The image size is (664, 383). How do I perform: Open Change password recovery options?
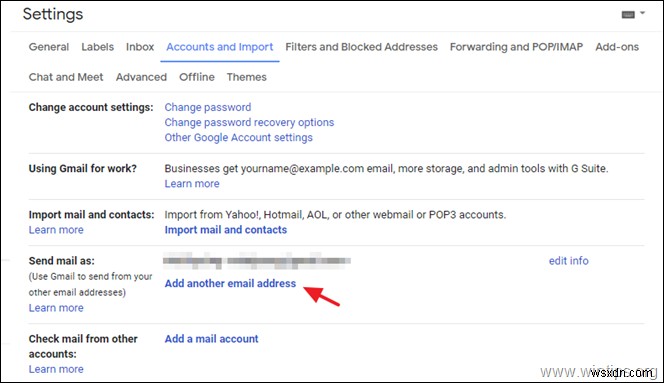point(249,122)
